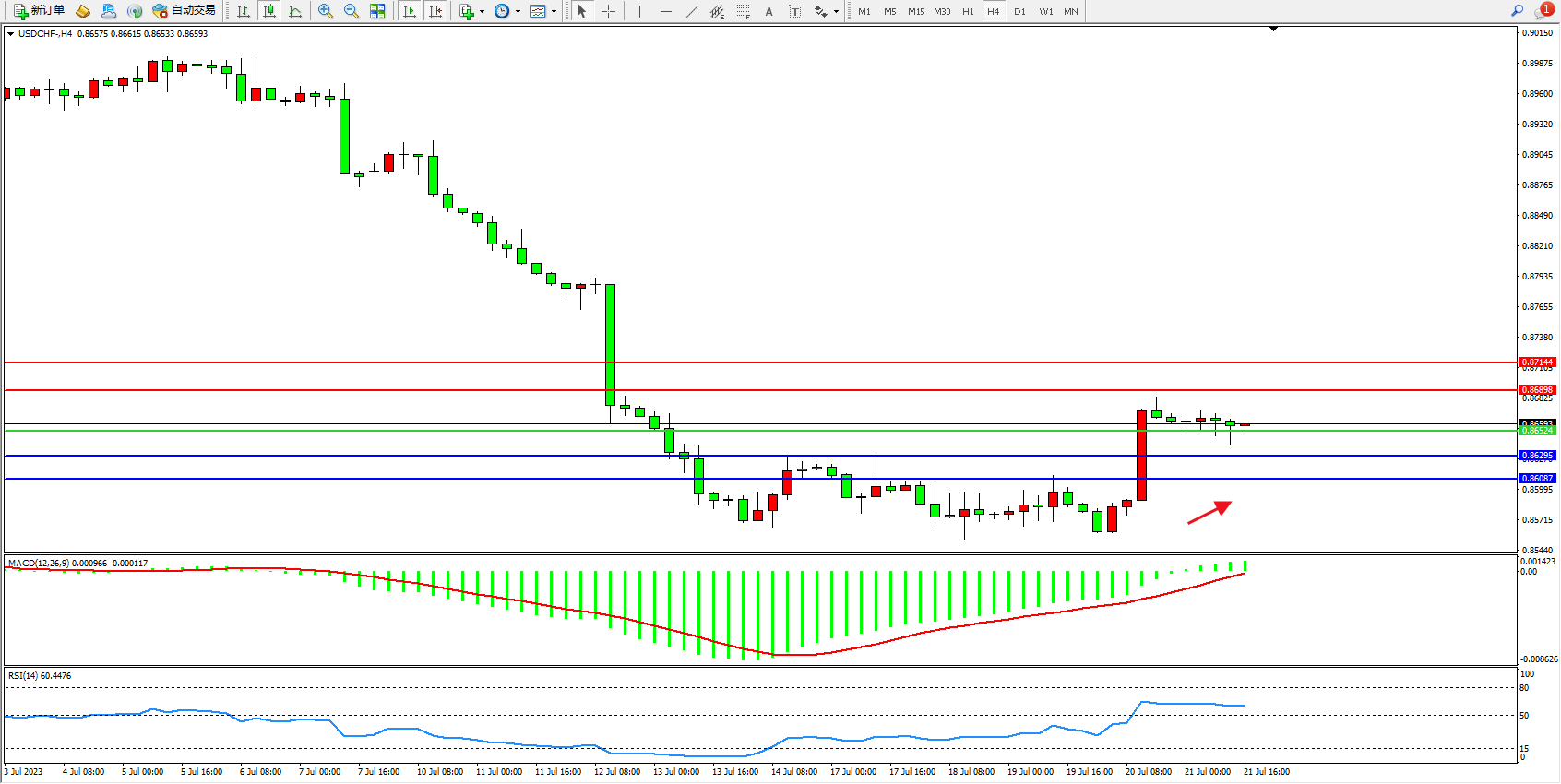Toggle chart auto scroll
Image resolution: width=1561 pixels, height=784 pixels.
coord(410,11)
